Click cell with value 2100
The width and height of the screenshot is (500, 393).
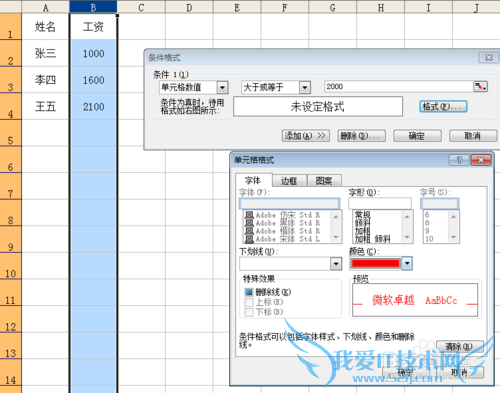(x=93, y=107)
